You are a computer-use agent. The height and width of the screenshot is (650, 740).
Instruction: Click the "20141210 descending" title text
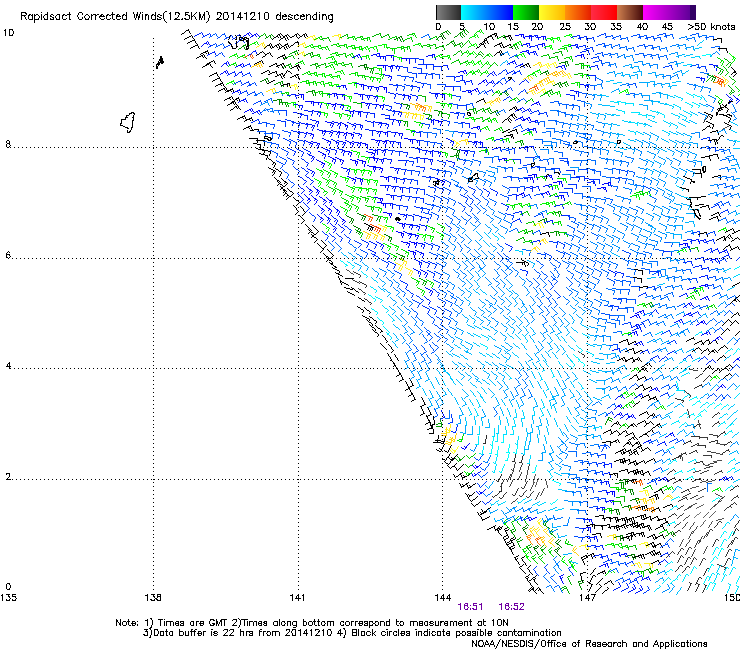[275, 17]
